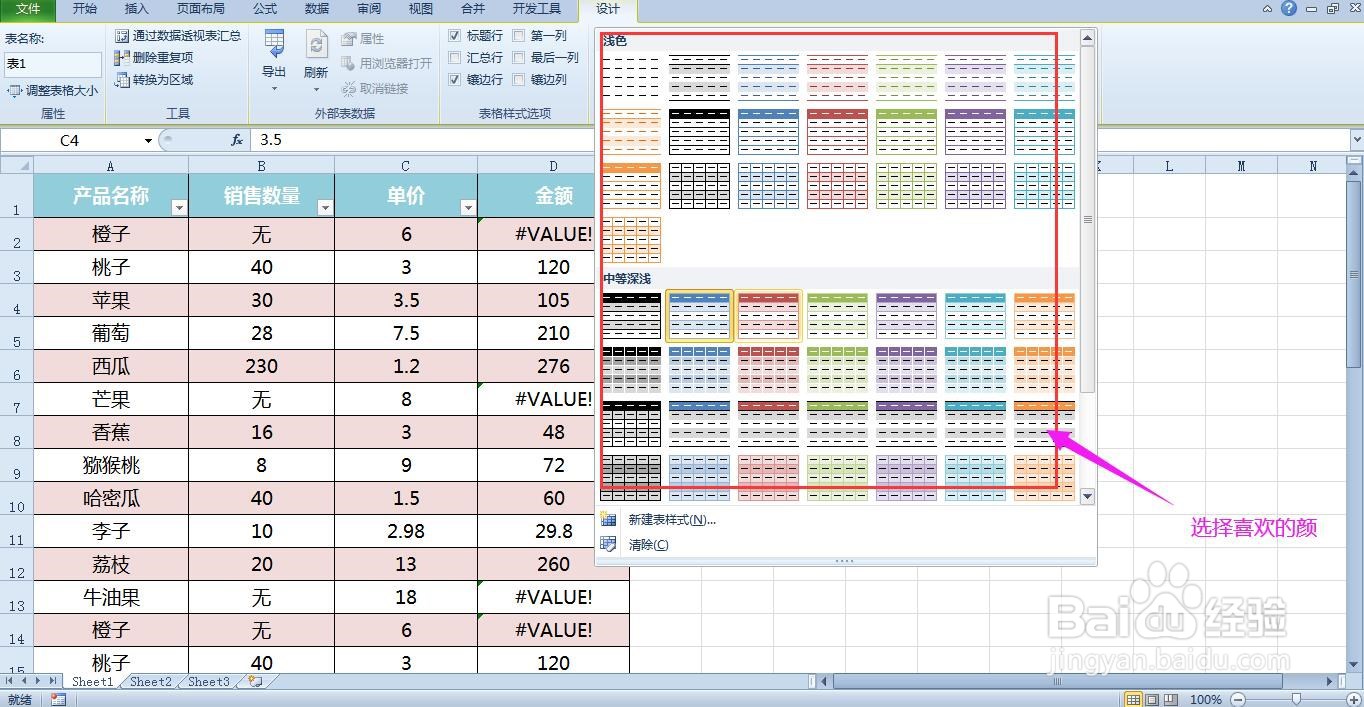Viewport: 1364px width, 707px height.
Task: Open the Sheet3 worksheet tab
Action: (209, 681)
